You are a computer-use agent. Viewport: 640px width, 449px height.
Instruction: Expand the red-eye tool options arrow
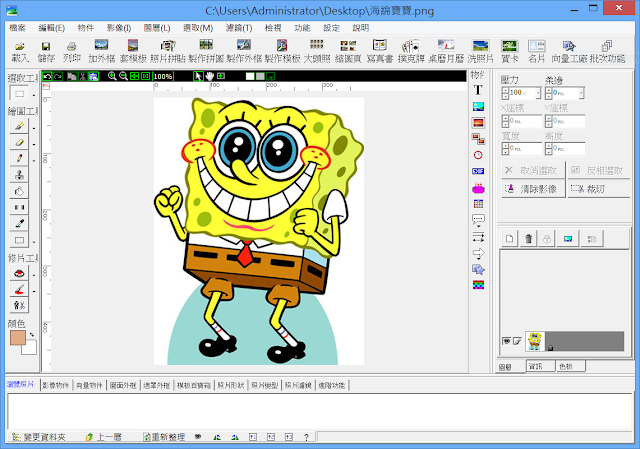point(34,275)
